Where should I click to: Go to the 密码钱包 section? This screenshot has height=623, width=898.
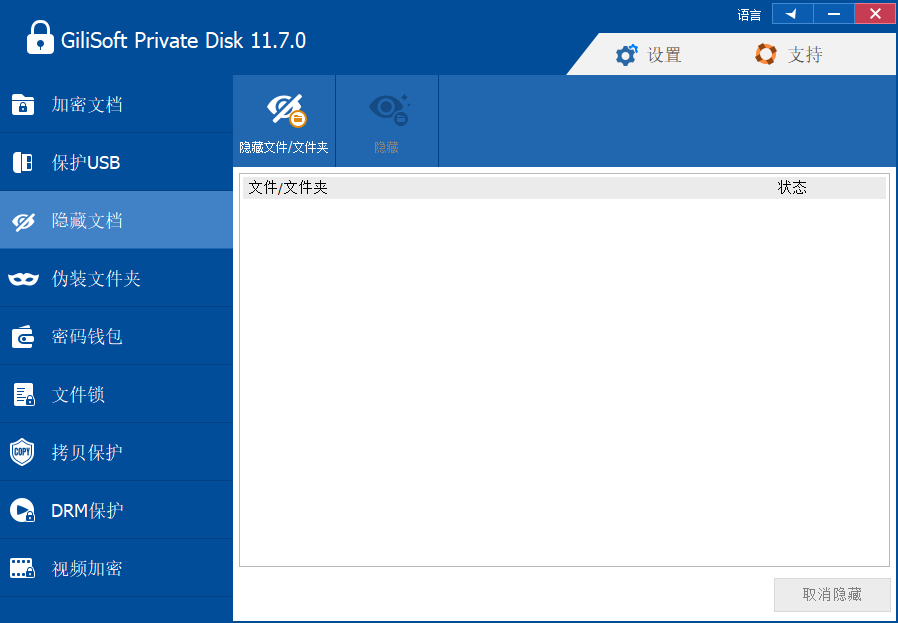click(116, 336)
